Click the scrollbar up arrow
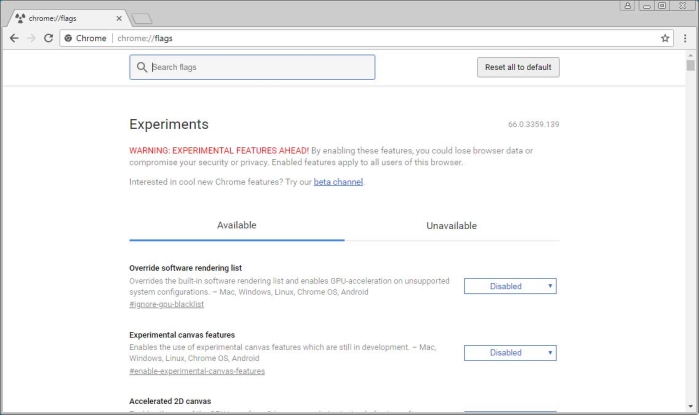This screenshot has height=415, width=699. point(691,55)
